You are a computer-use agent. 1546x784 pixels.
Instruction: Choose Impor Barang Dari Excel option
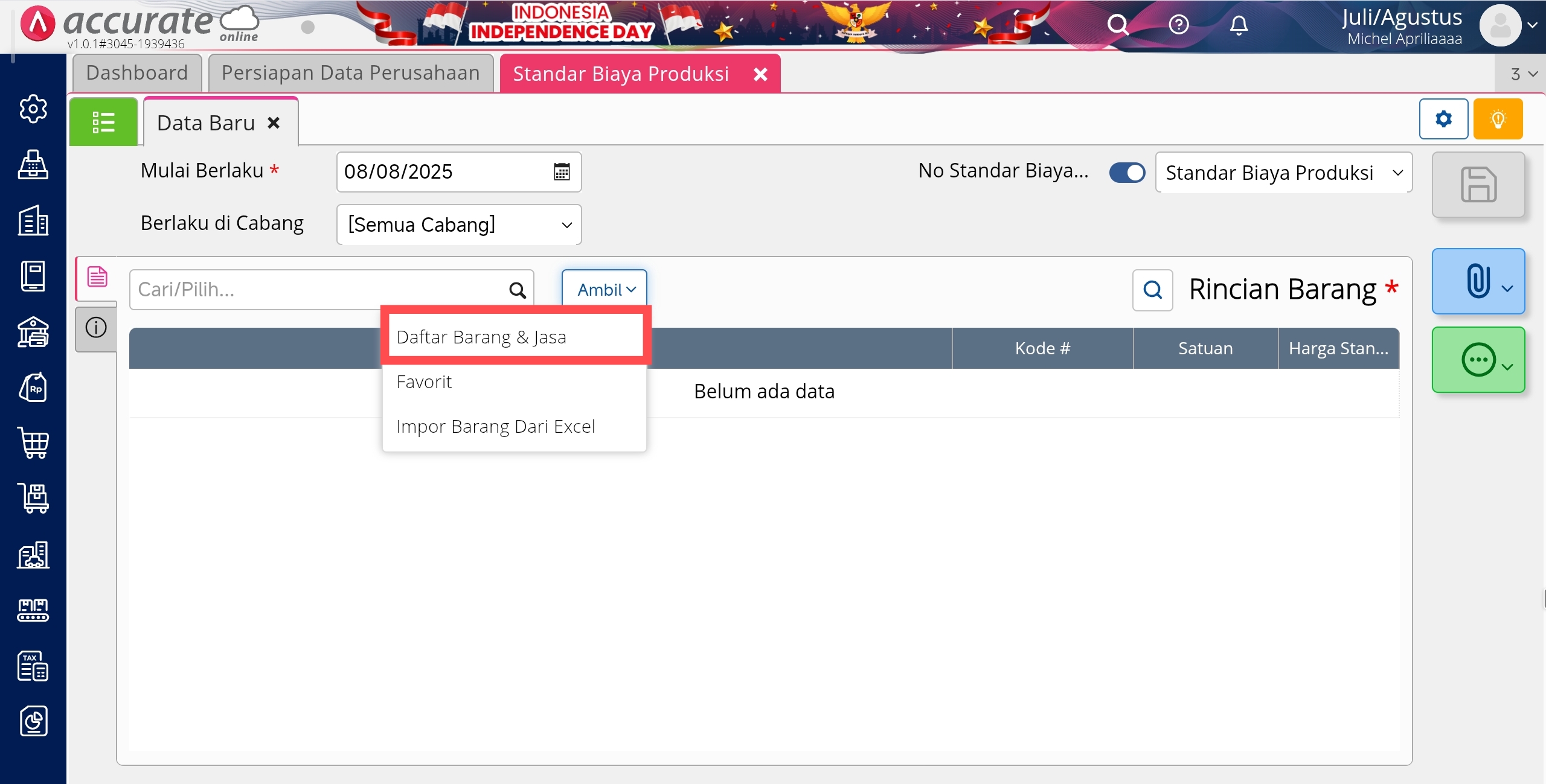tap(495, 426)
